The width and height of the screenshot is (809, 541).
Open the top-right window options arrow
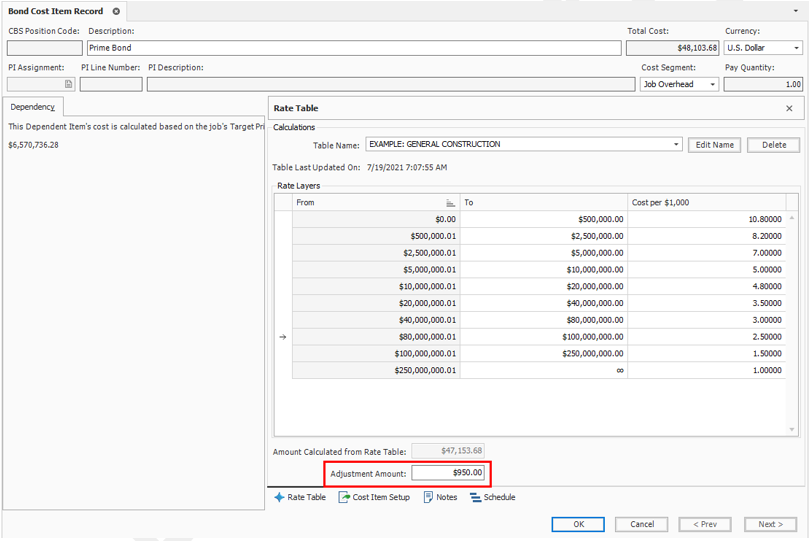tap(796, 11)
